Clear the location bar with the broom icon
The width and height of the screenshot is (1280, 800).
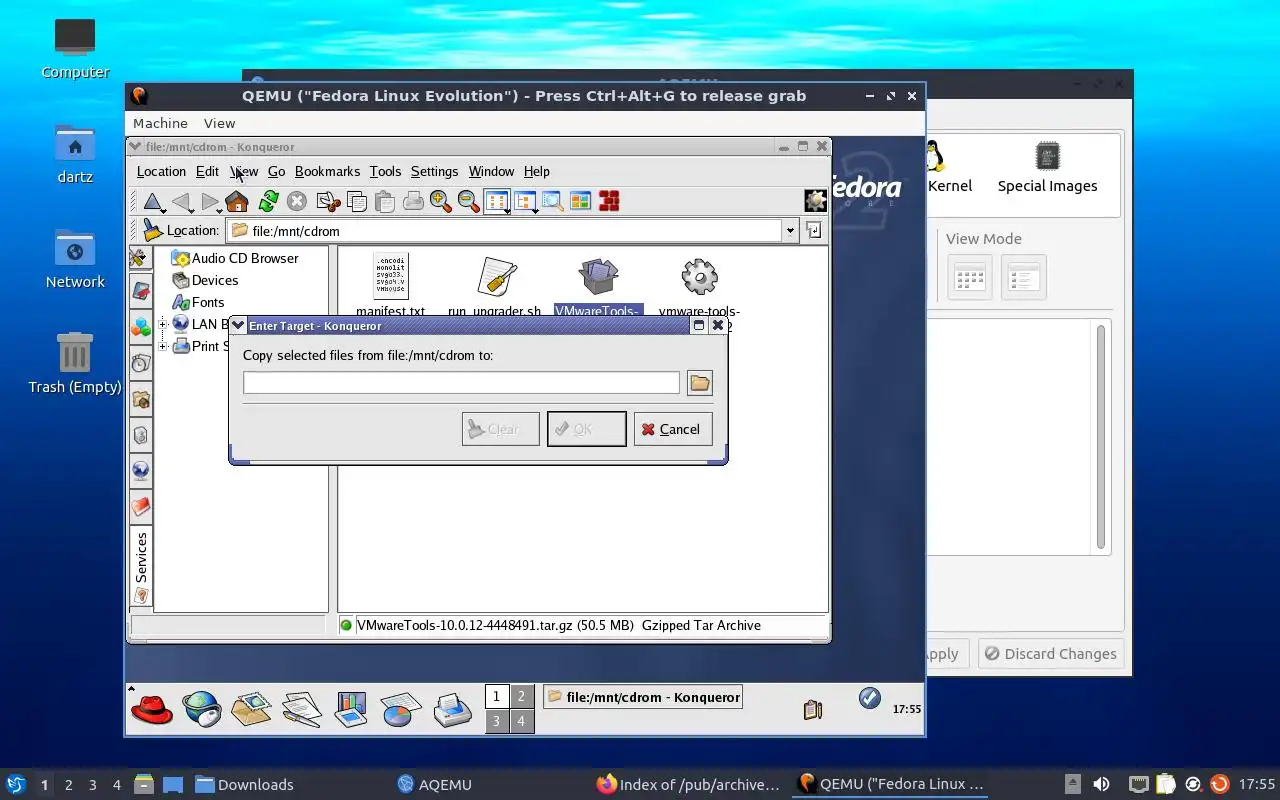(x=152, y=230)
